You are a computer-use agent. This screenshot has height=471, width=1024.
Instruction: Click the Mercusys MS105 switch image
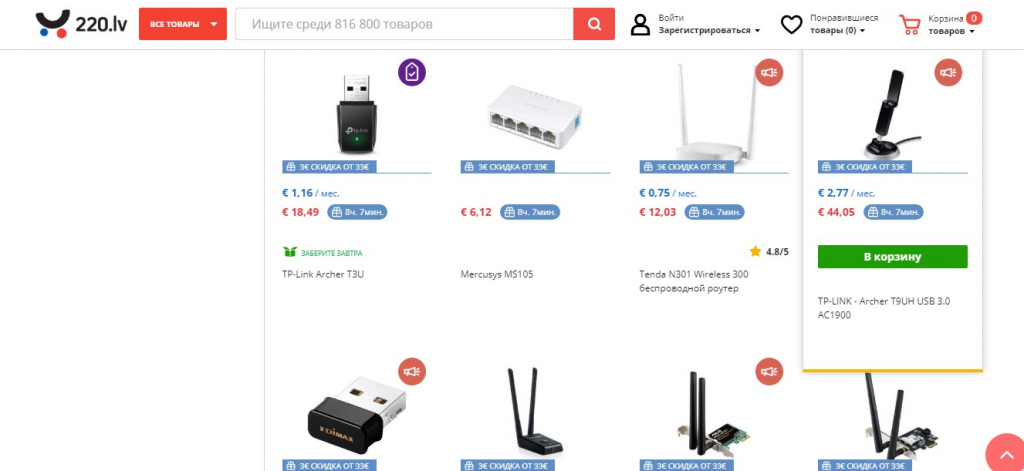(534, 114)
